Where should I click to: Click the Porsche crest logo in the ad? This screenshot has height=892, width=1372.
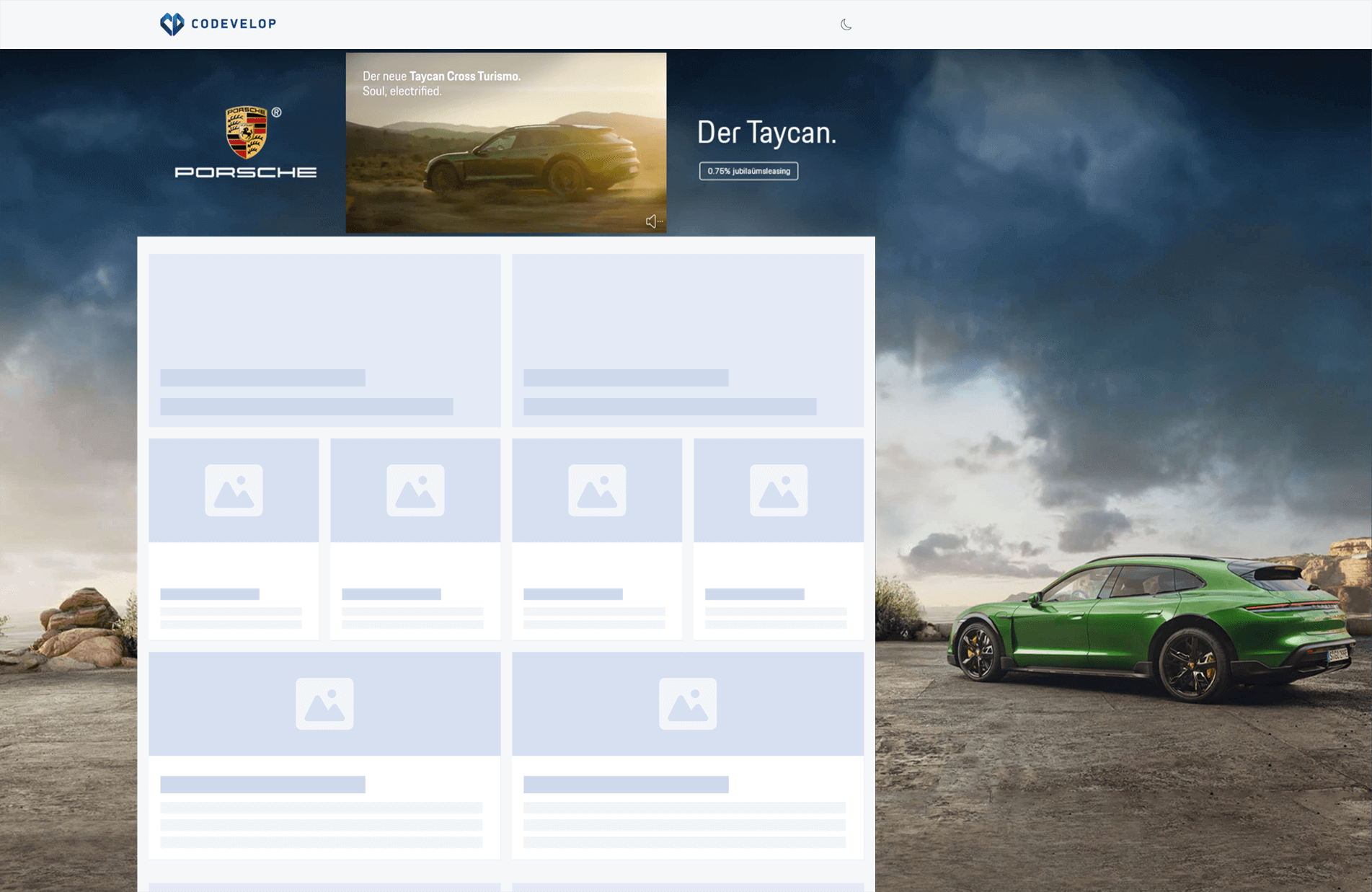[247, 133]
